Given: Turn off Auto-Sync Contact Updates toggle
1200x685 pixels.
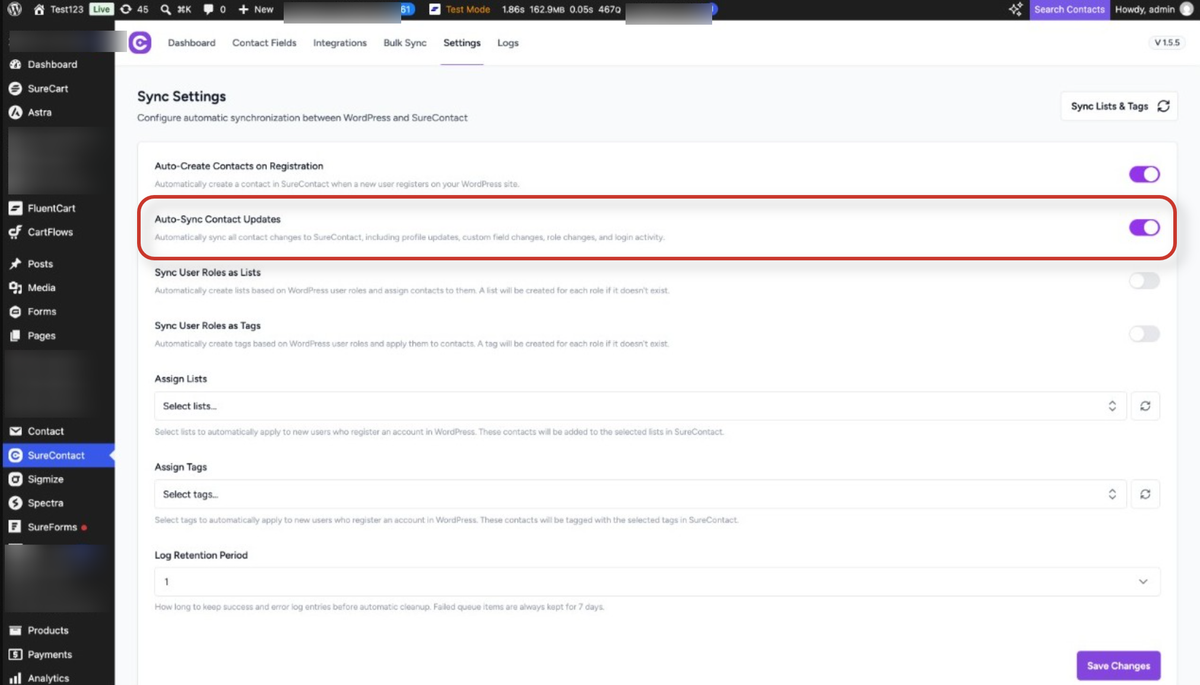Looking at the screenshot, I should pos(1144,228).
